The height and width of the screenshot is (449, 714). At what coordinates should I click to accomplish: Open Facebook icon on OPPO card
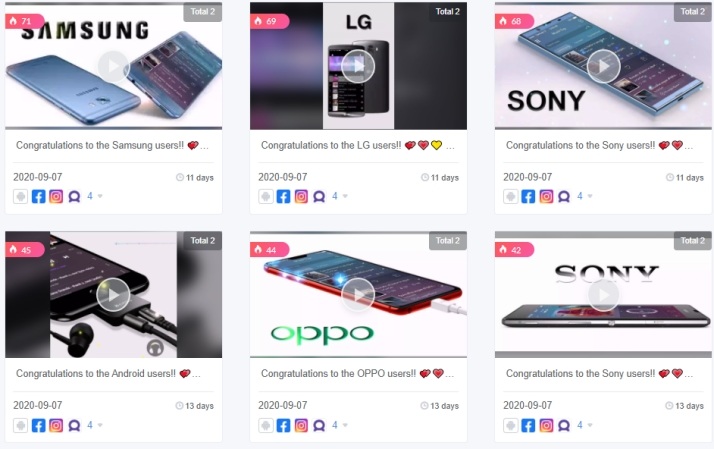pyautogui.click(x=283, y=425)
